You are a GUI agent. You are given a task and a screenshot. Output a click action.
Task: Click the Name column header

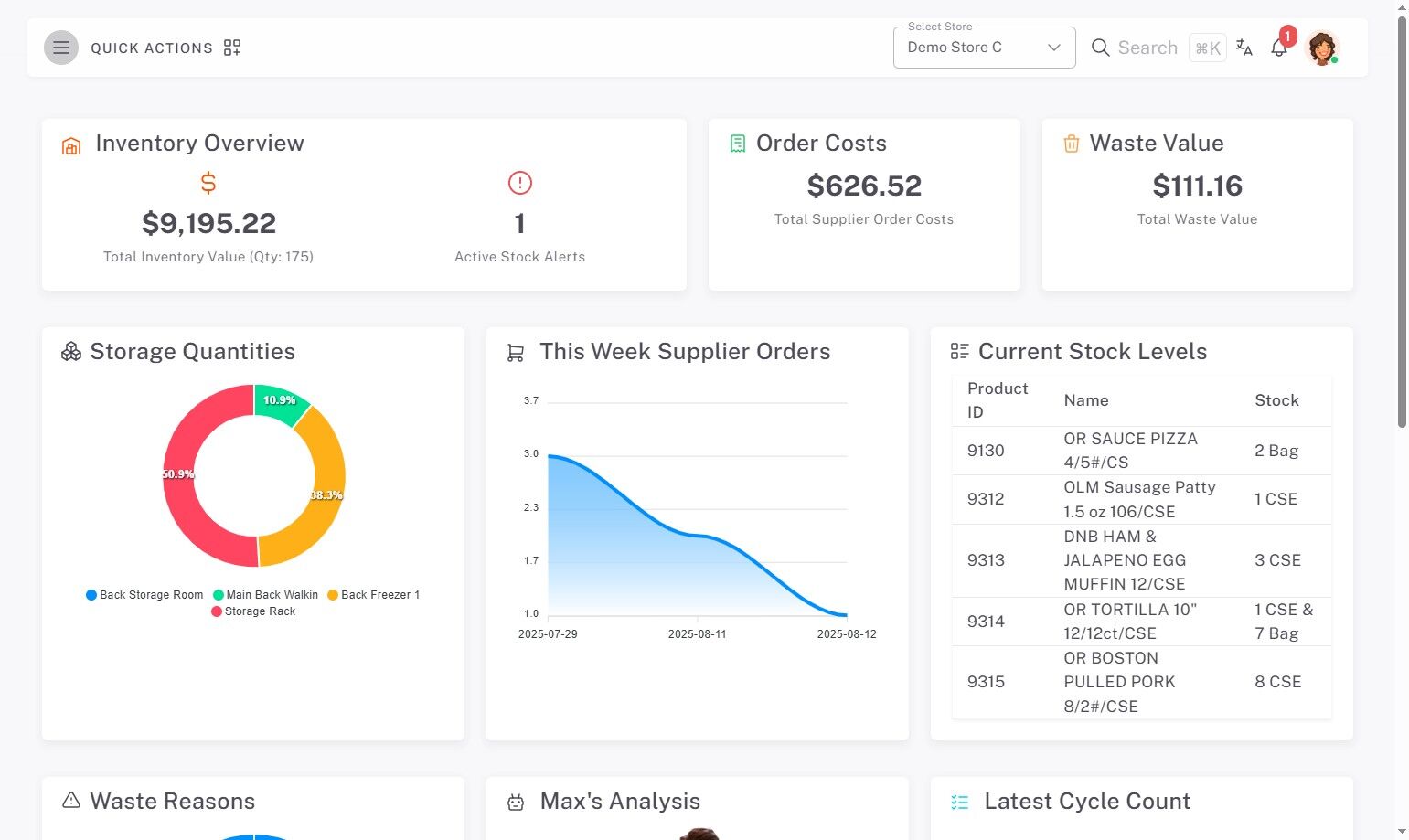1086,400
